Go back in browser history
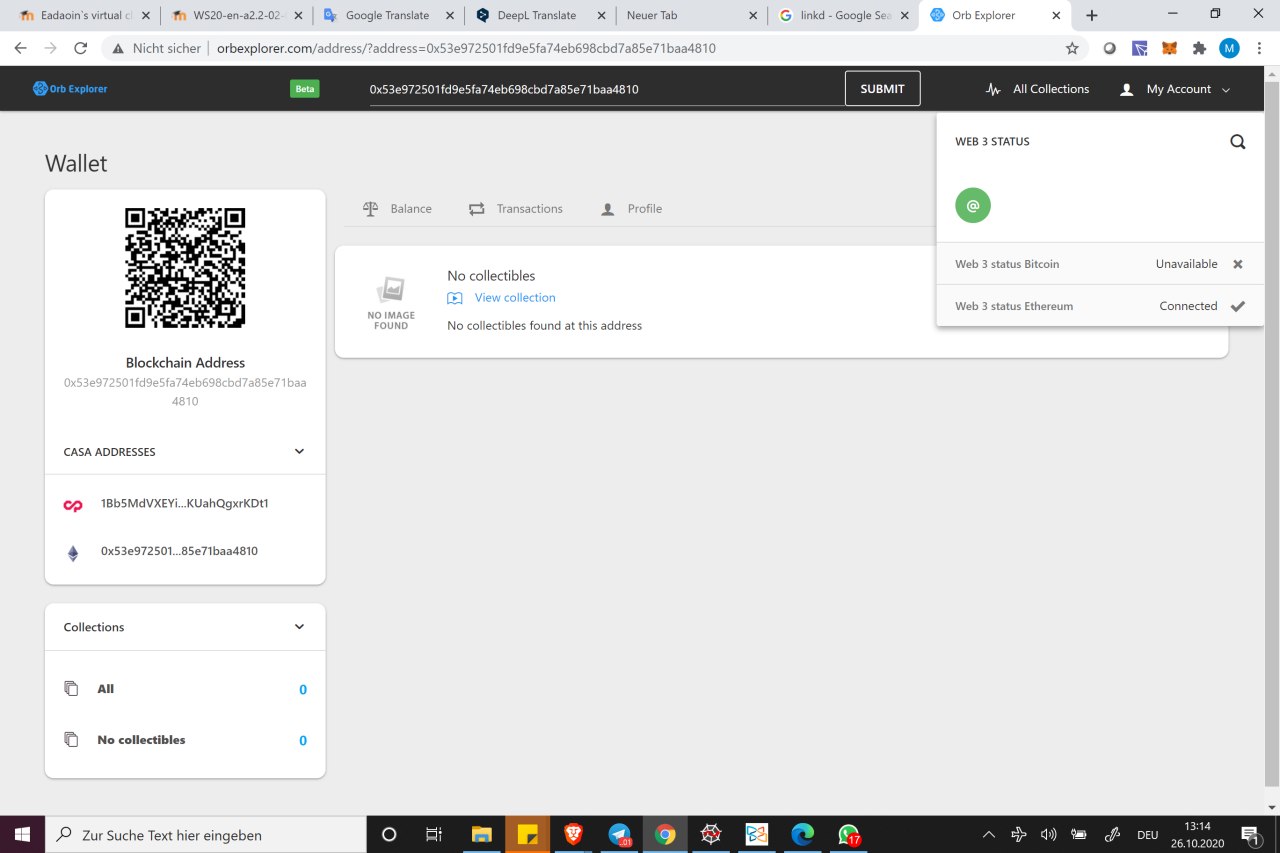 pyautogui.click(x=20, y=48)
